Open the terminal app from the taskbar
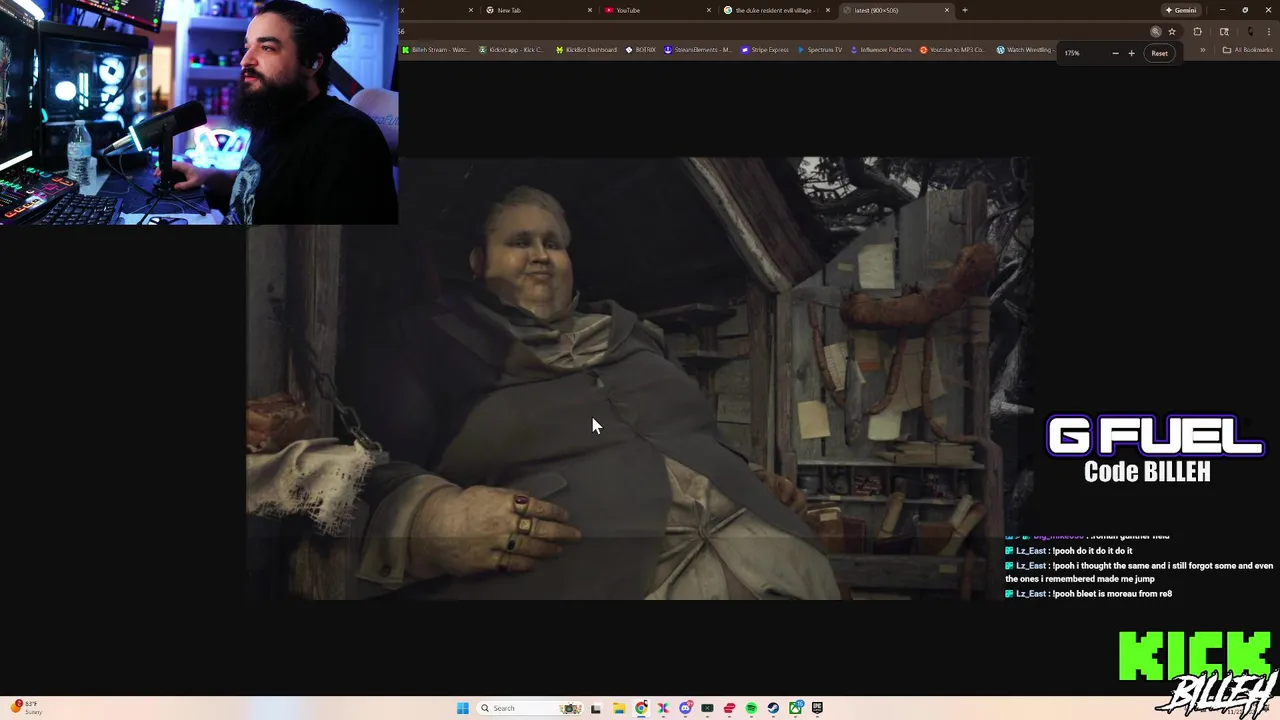This screenshot has width=1280, height=720. (x=707, y=708)
